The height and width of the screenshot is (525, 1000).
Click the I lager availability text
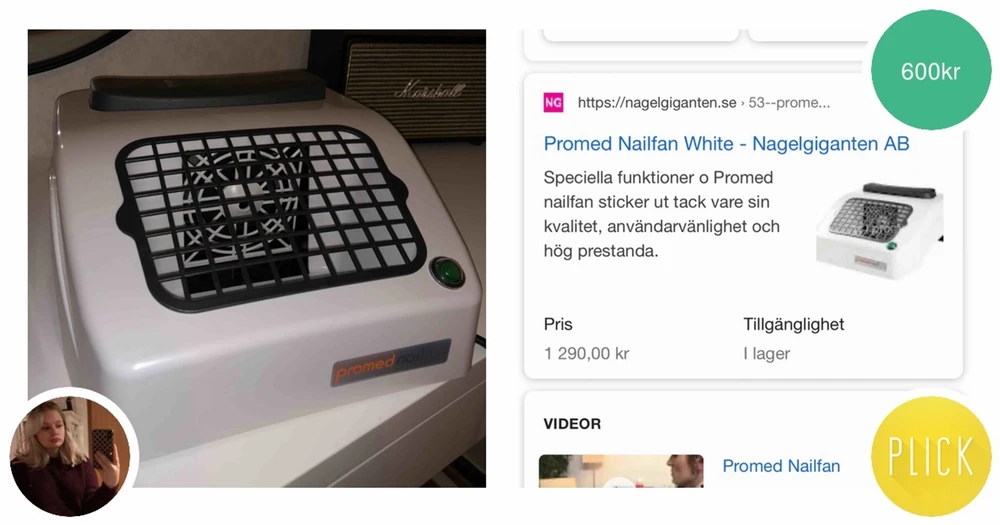[x=767, y=353]
